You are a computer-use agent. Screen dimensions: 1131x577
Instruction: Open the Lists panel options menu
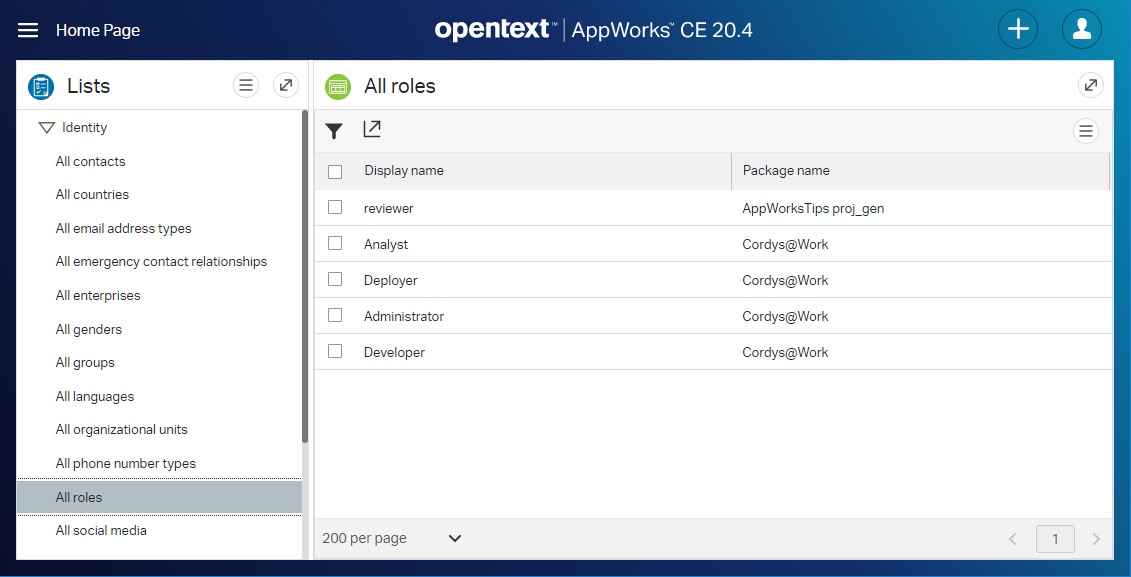click(246, 86)
